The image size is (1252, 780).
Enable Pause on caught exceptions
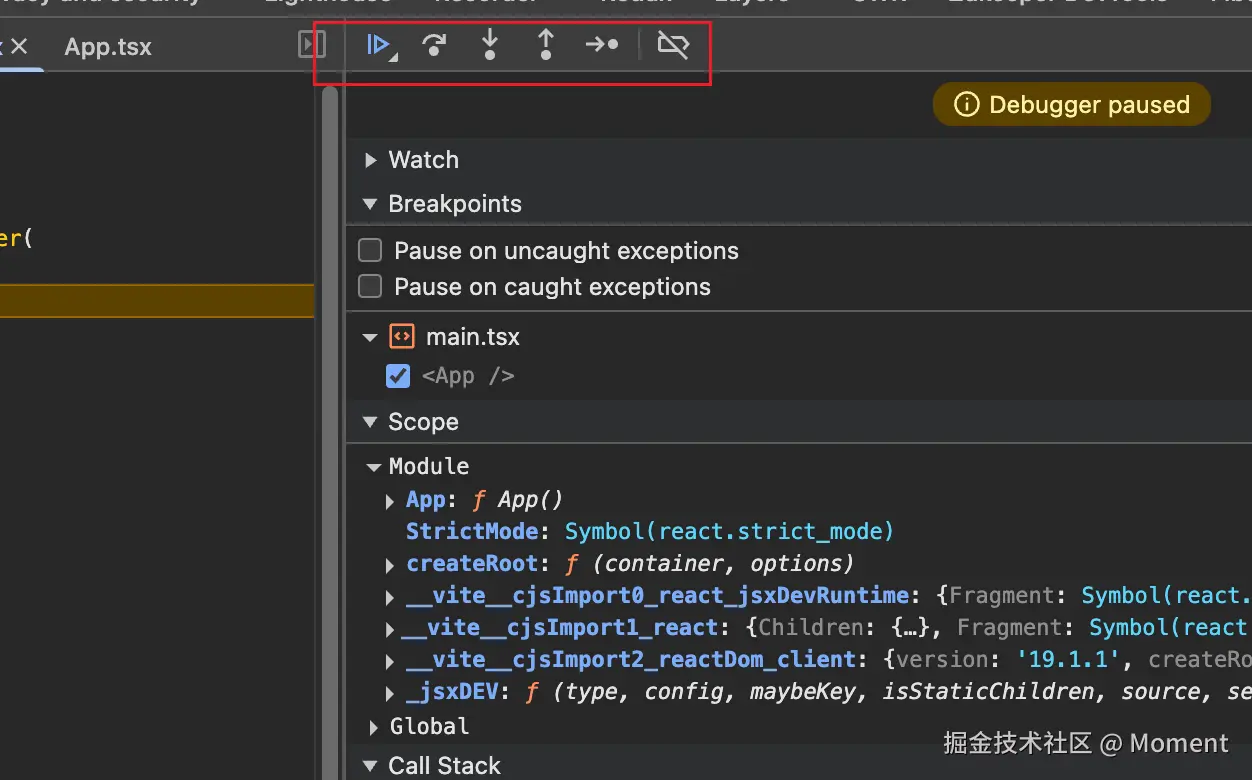click(370, 287)
